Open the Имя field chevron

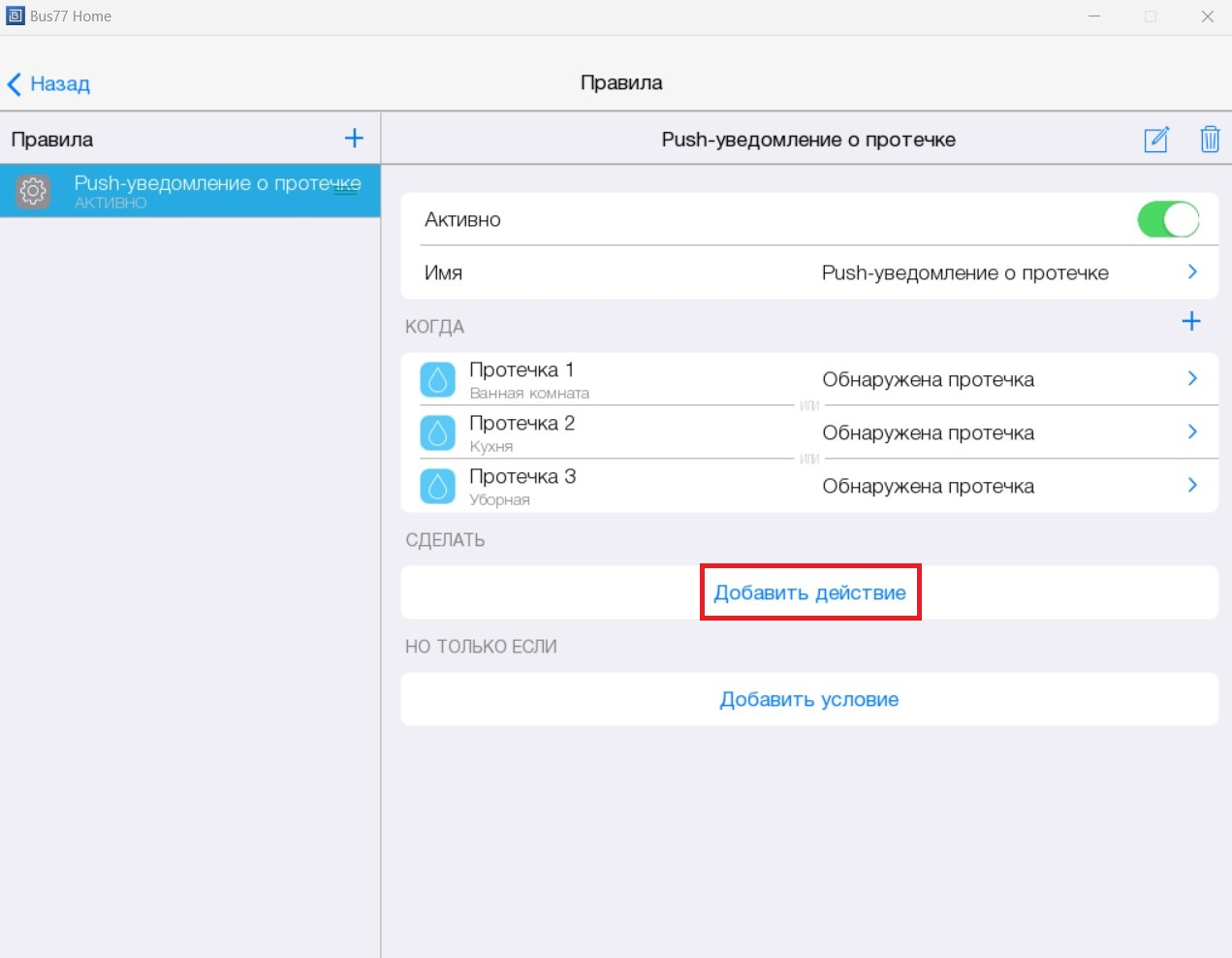coord(1192,272)
